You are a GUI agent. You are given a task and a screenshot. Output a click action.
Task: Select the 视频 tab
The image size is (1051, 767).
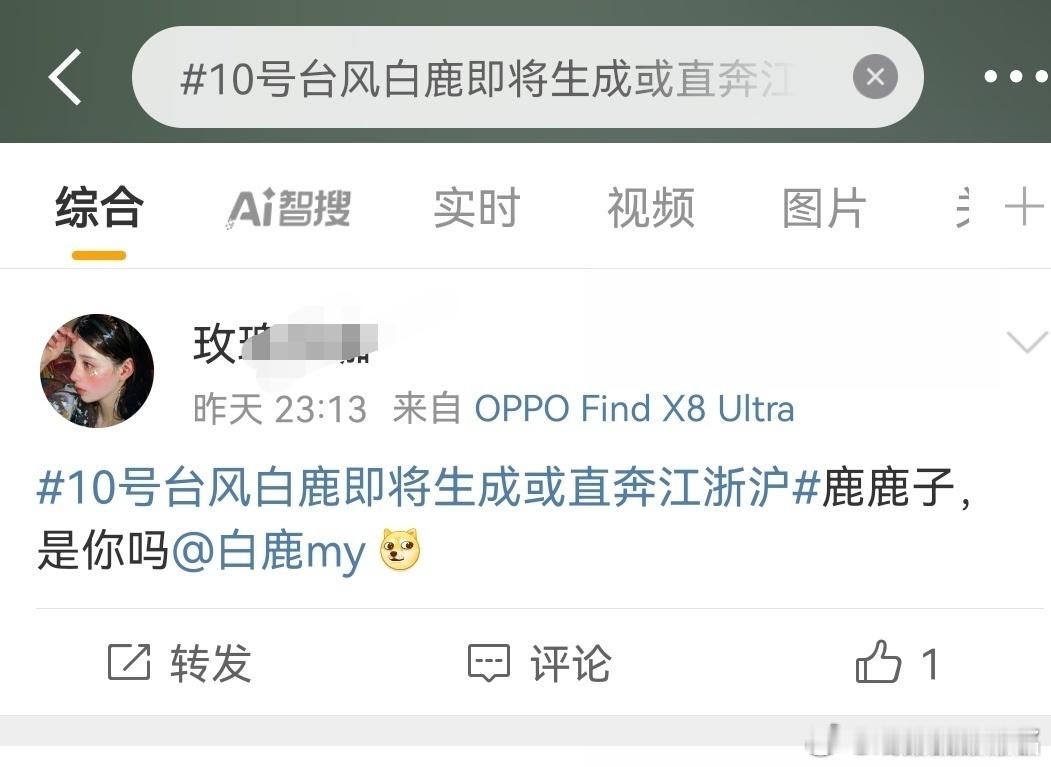(651, 208)
